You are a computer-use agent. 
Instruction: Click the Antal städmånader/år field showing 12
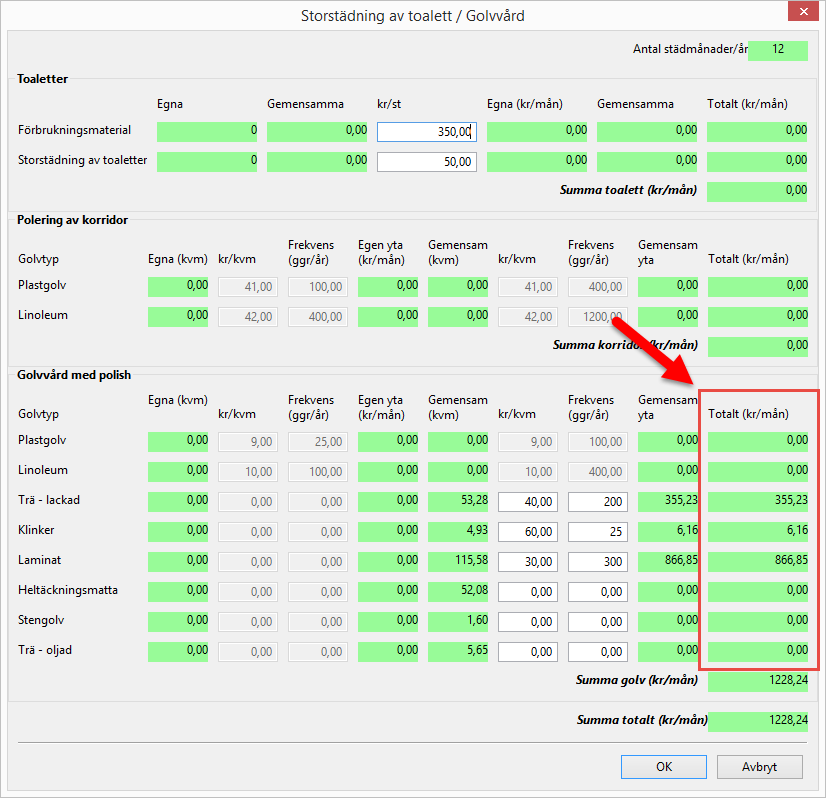777,50
